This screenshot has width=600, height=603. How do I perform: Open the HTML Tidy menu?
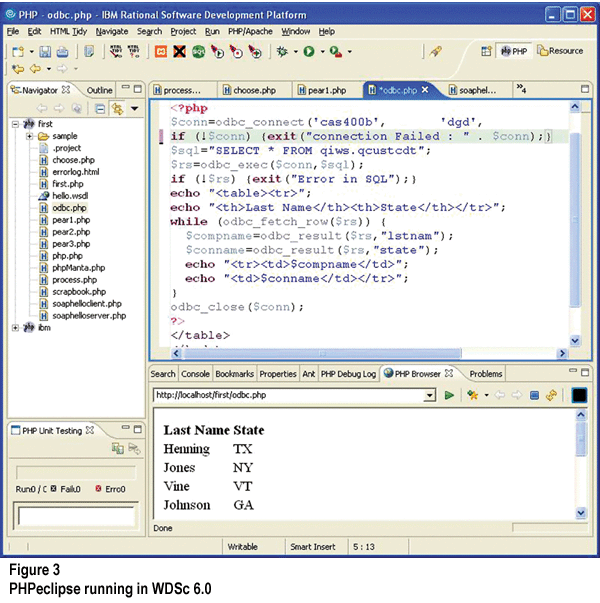pos(68,32)
